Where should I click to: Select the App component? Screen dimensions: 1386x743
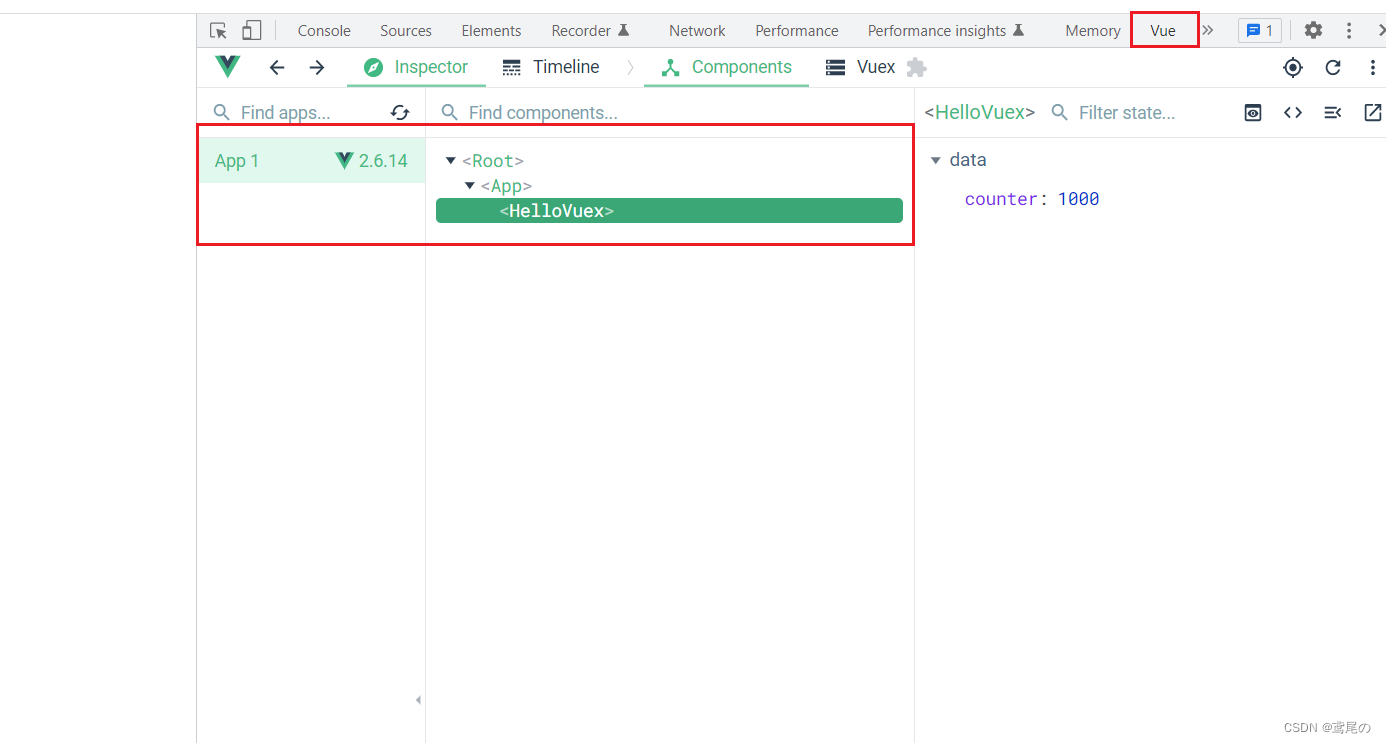506,186
